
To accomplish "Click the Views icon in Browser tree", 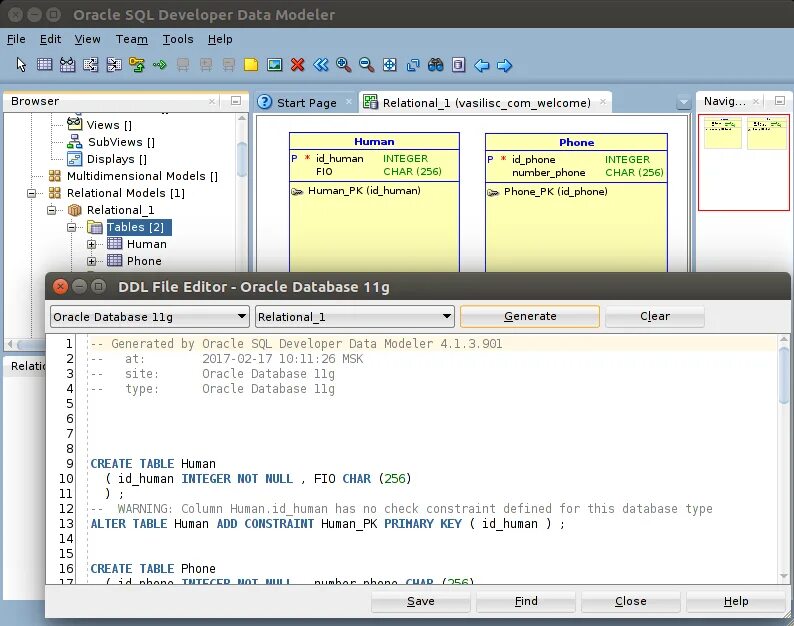I will click(x=74, y=124).
